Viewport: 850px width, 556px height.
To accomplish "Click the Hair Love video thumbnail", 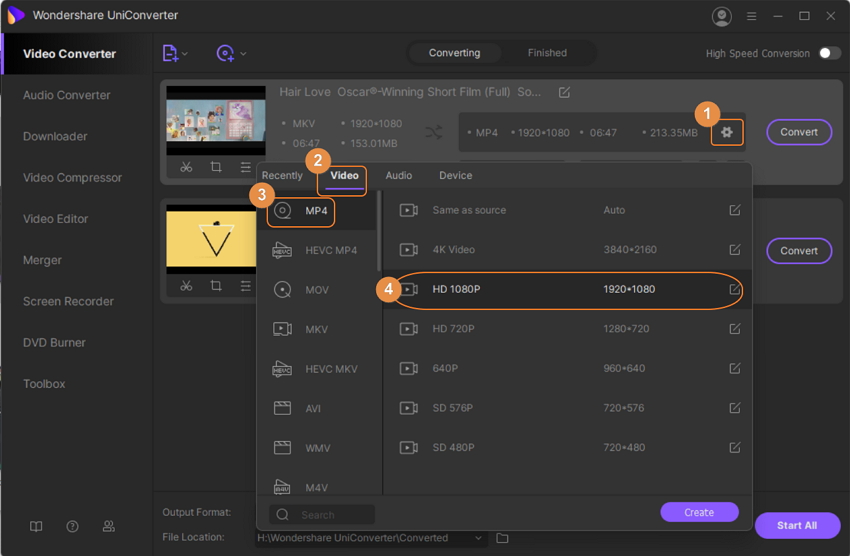I will point(216,120).
